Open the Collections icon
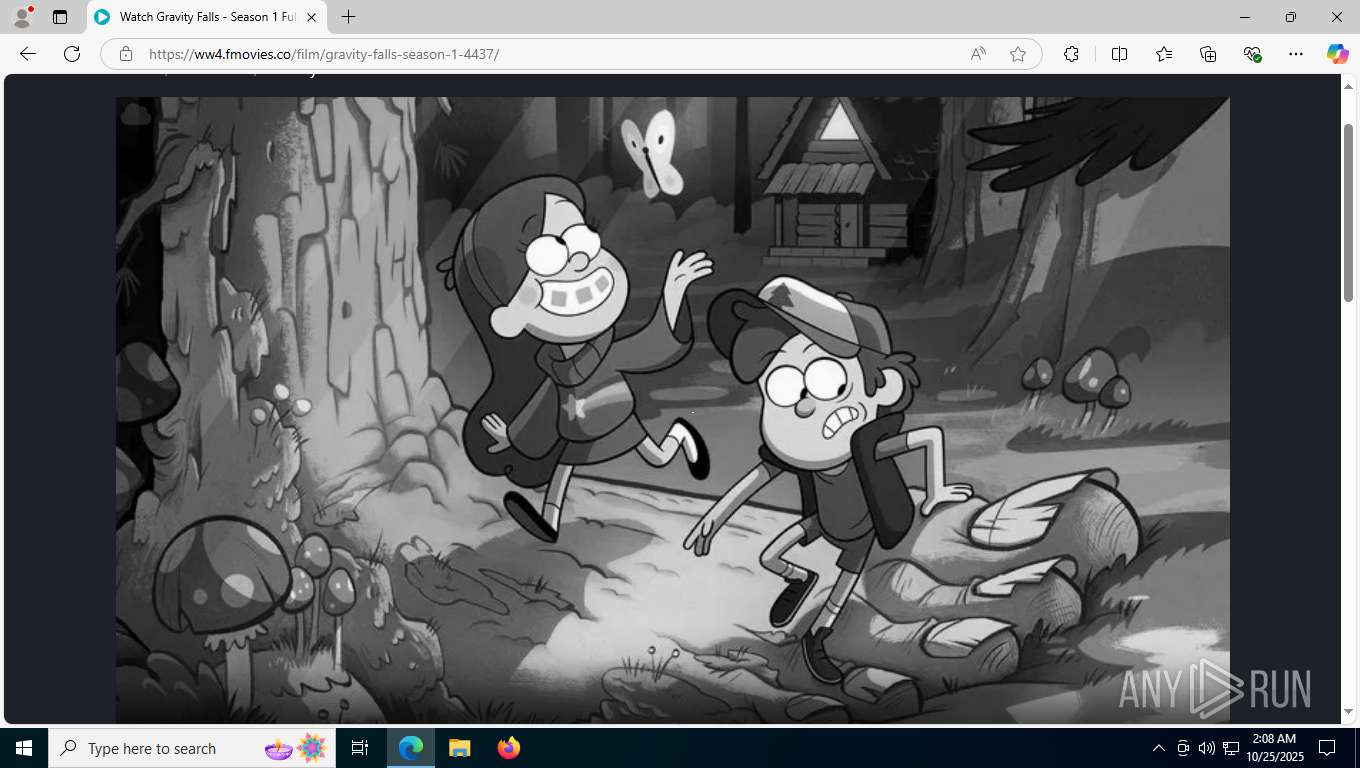 tap(1208, 54)
